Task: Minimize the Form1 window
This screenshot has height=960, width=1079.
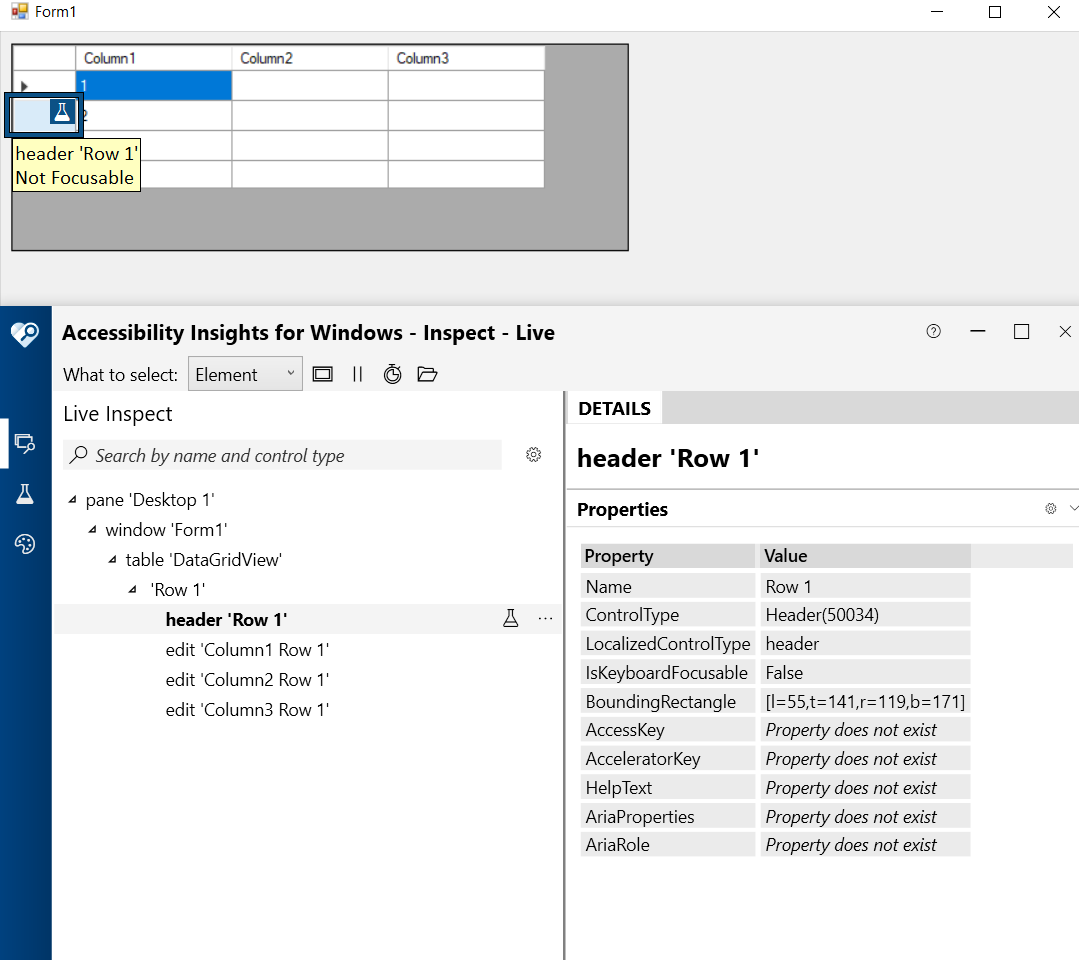Action: click(937, 12)
